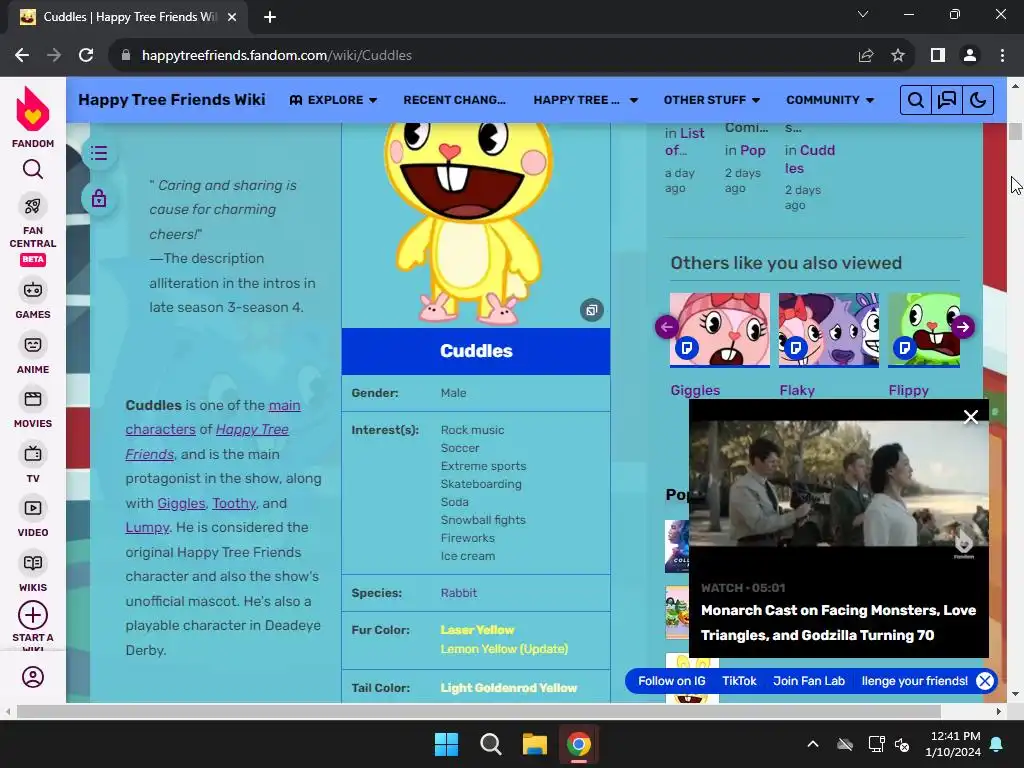
Task: Click the Start a Wiki plus icon
Action: (33, 615)
